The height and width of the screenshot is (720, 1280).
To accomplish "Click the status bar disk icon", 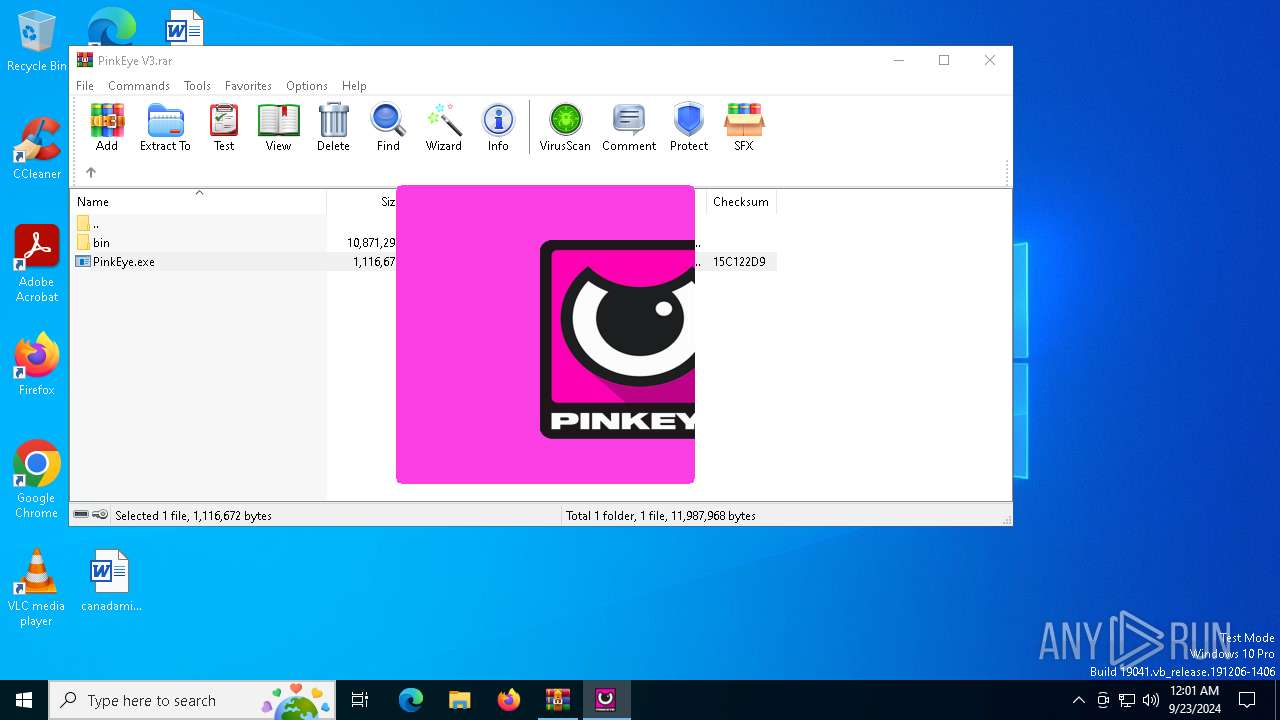I will tap(81, 515).
